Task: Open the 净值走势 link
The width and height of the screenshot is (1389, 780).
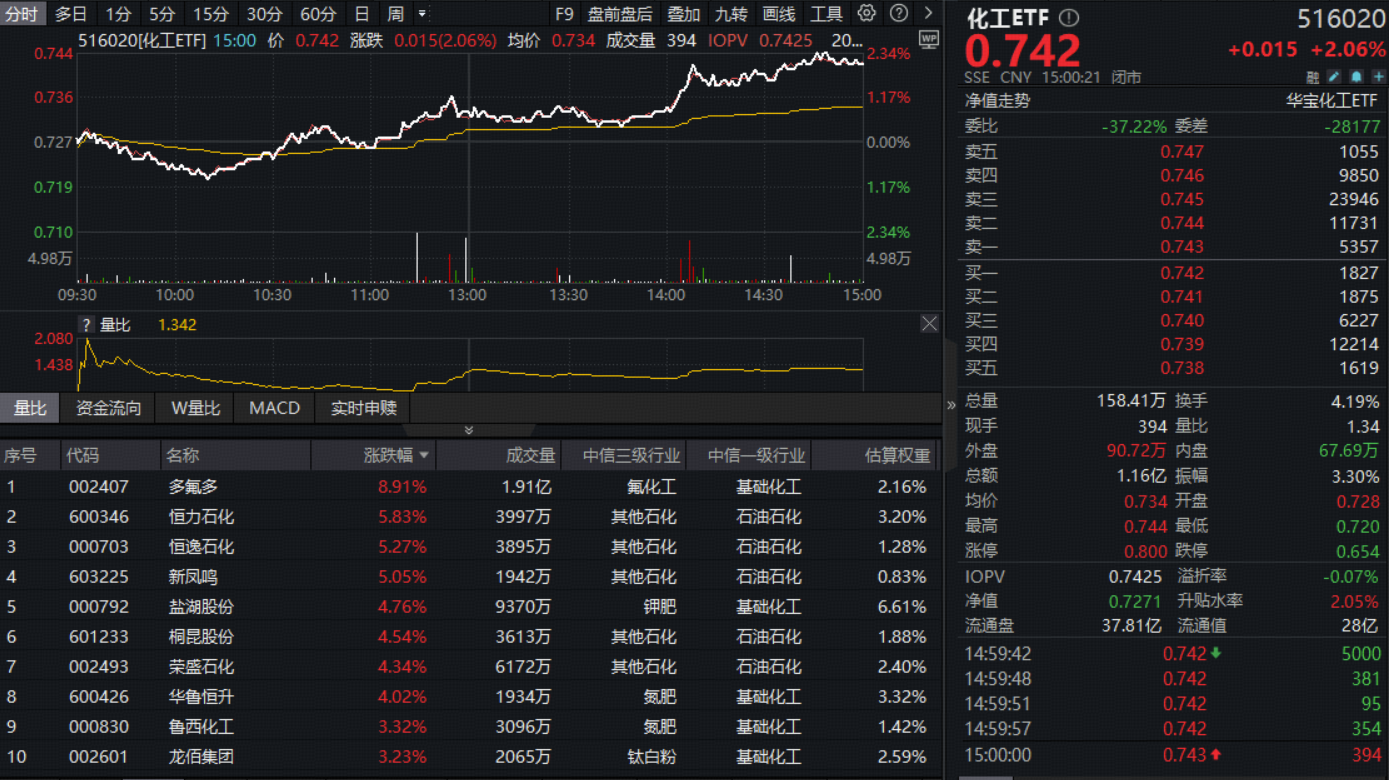Action: point(997,101)
